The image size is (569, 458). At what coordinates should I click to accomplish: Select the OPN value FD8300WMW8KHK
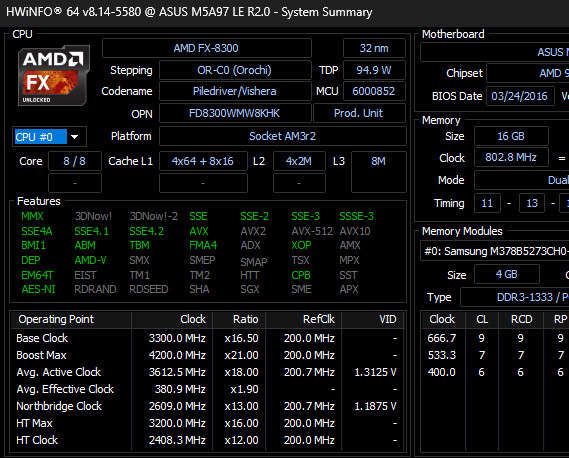[235, 113]
